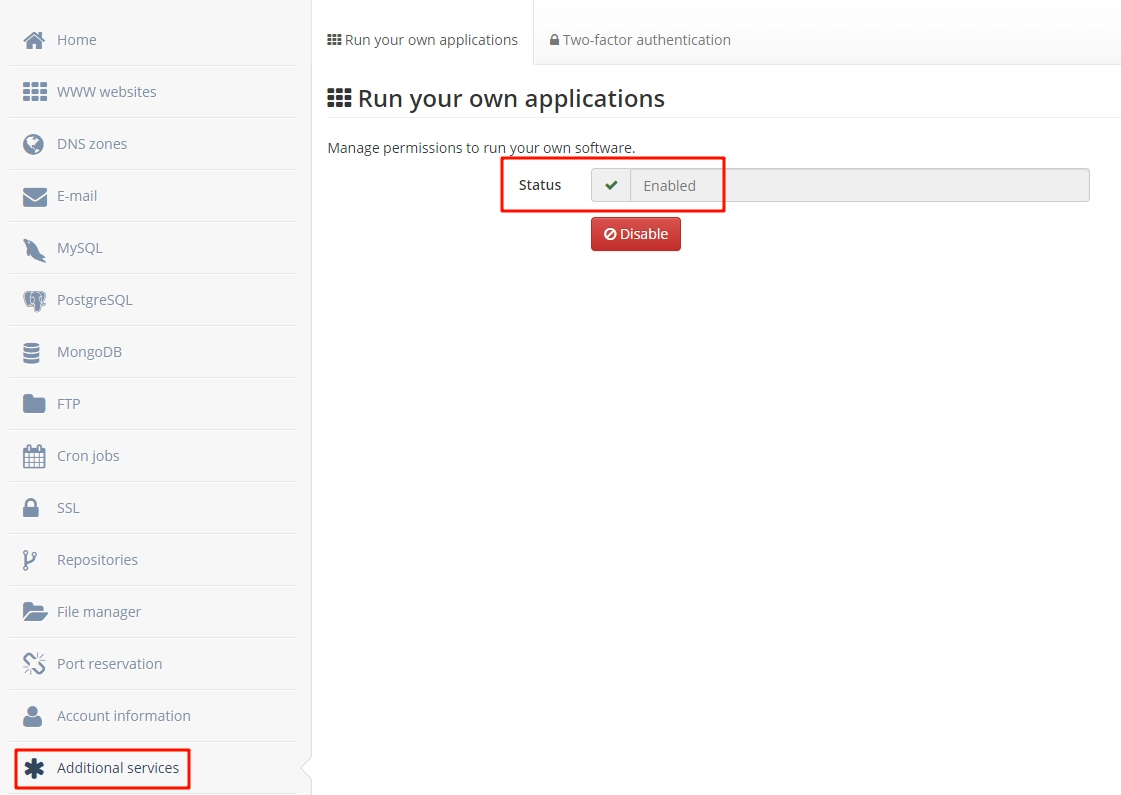The height and width of the screenshot is (795, 1121).
Task: Click the E-mail envelope icon
Action: tap(34, 196)
